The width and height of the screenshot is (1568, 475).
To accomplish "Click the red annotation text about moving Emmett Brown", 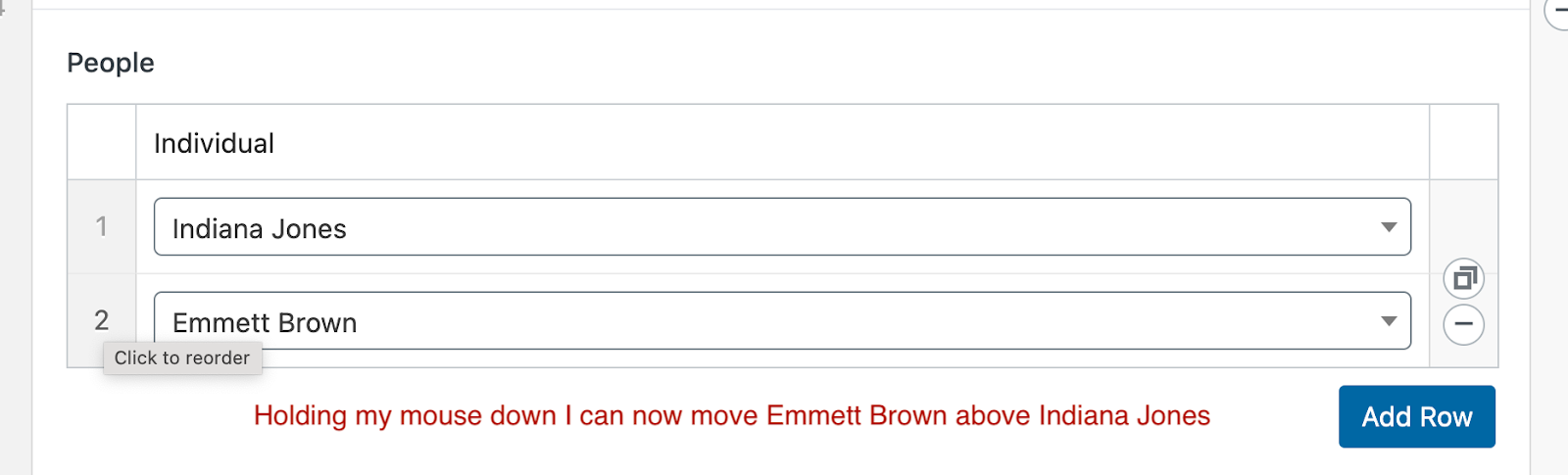I will point(732,416).
